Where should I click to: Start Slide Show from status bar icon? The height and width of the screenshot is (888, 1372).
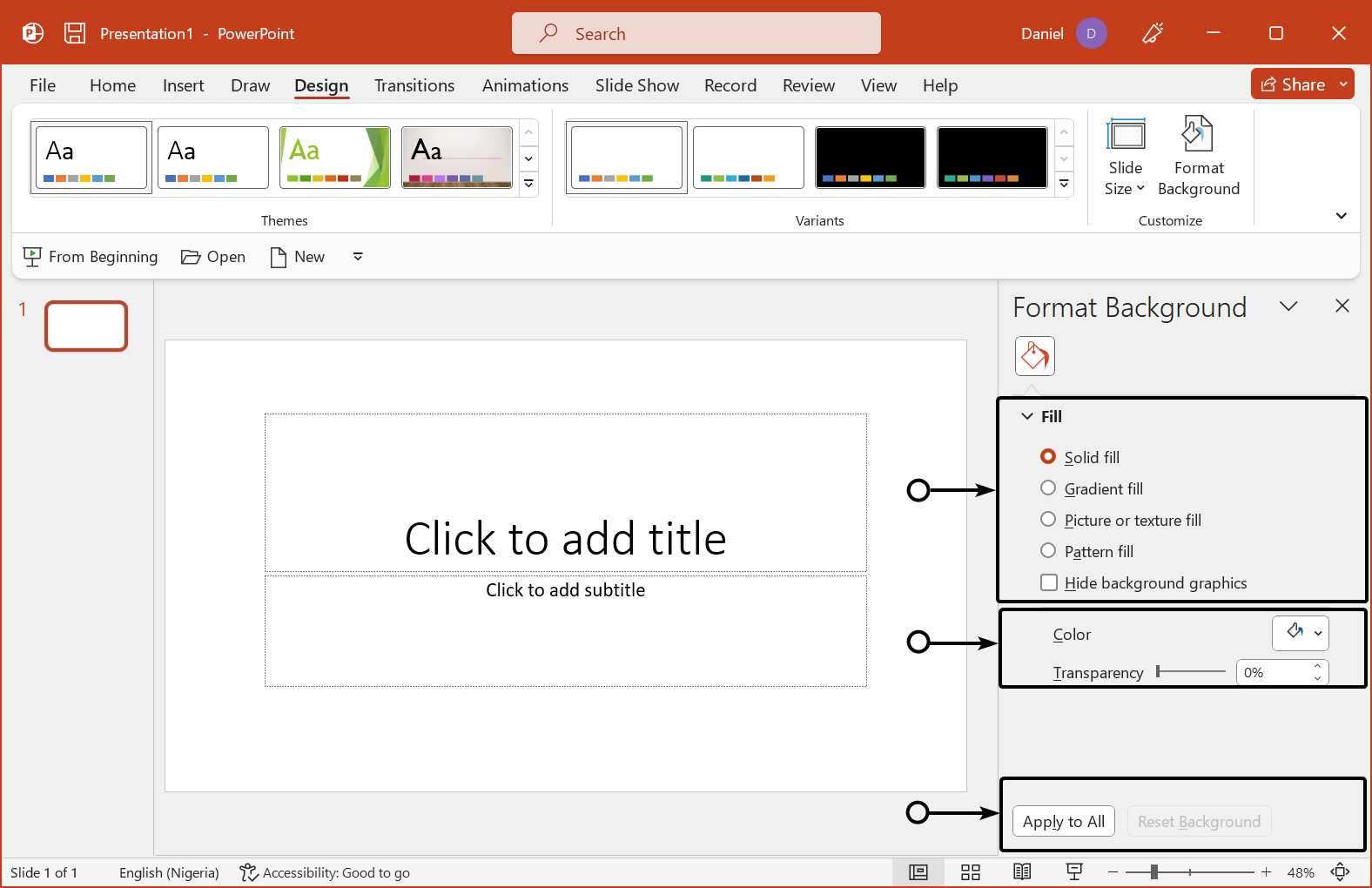coord(1074,872)
